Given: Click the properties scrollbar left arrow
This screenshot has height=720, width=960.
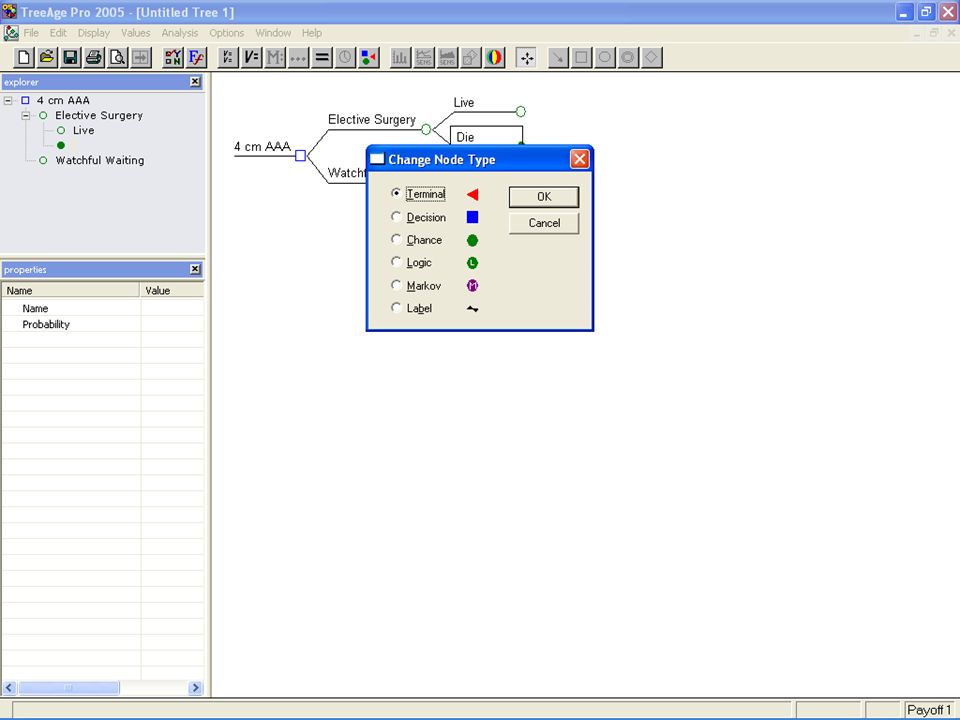Looking at the screenshot, I should pyautogui.click(x=9, y=688).
